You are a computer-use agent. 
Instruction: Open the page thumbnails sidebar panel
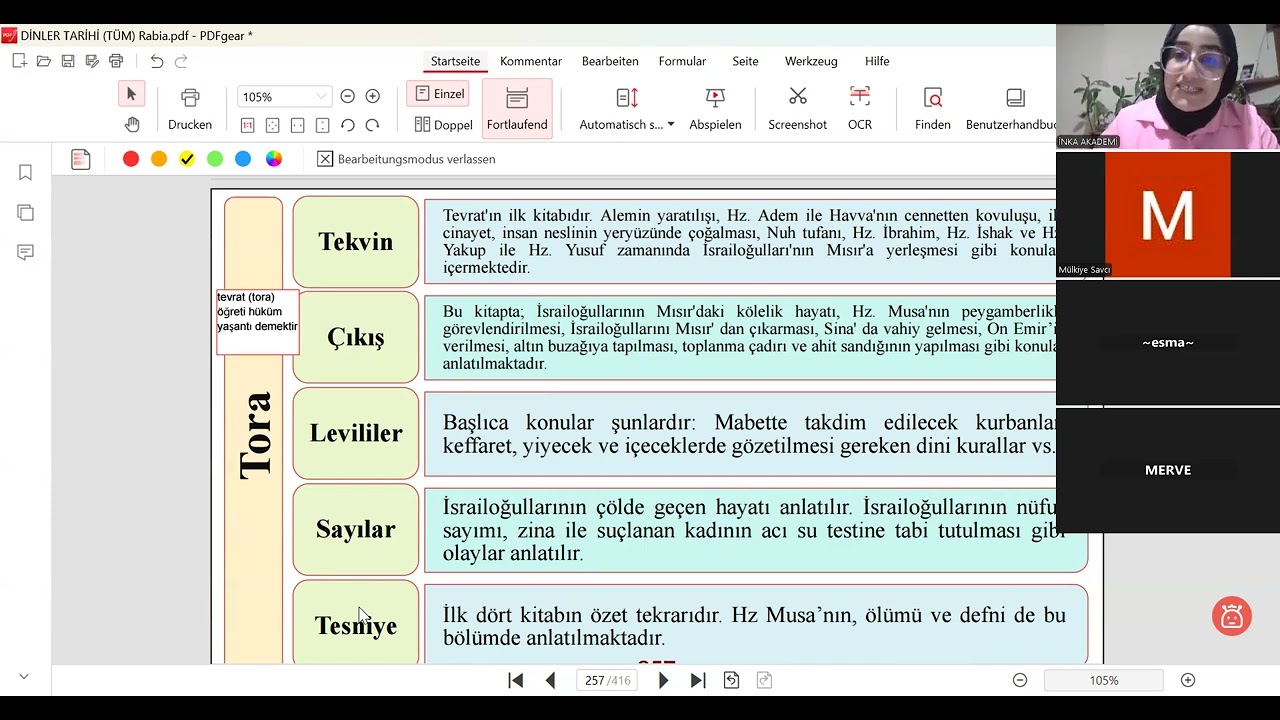26,213
